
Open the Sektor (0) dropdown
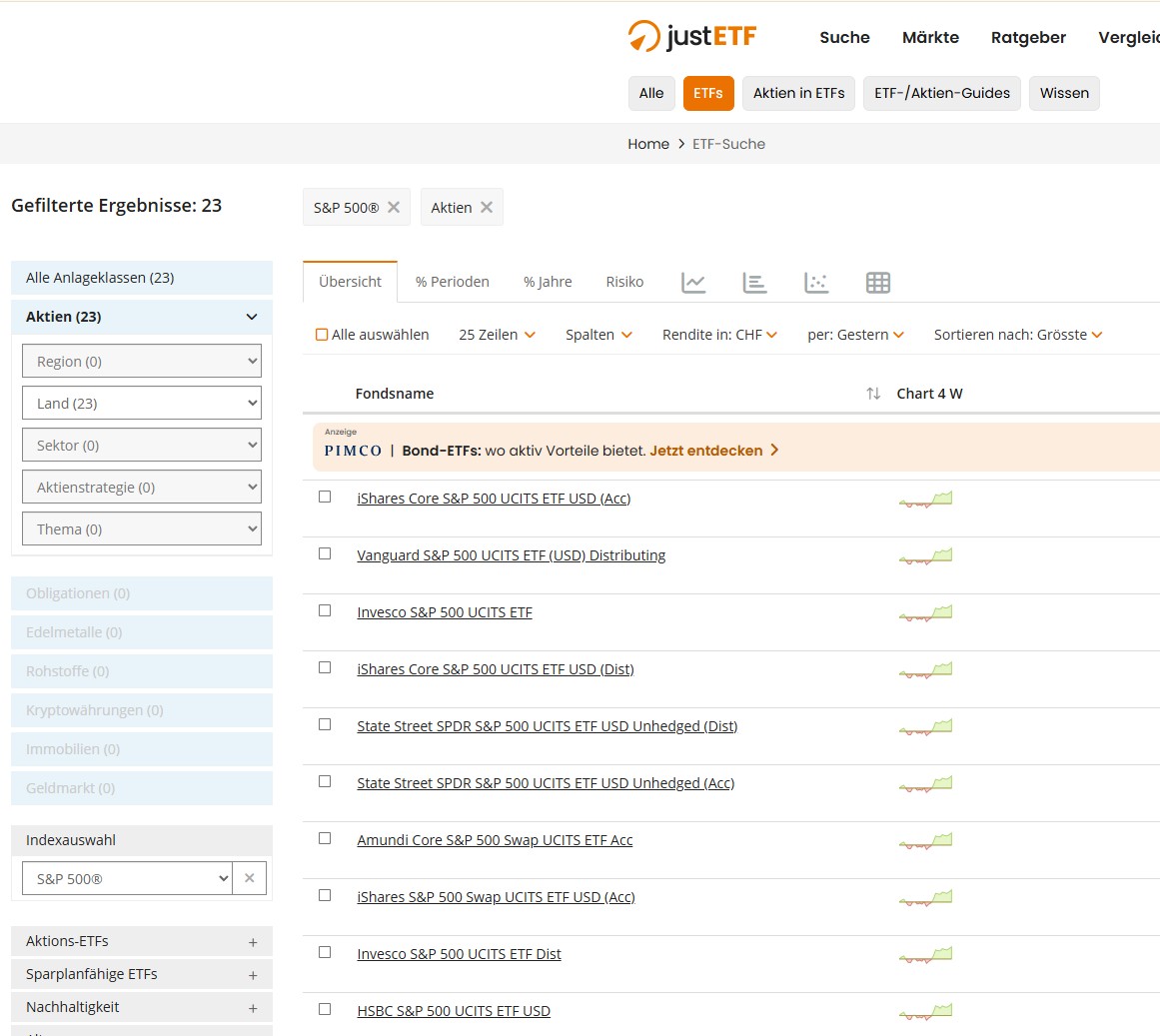point(142,446)
